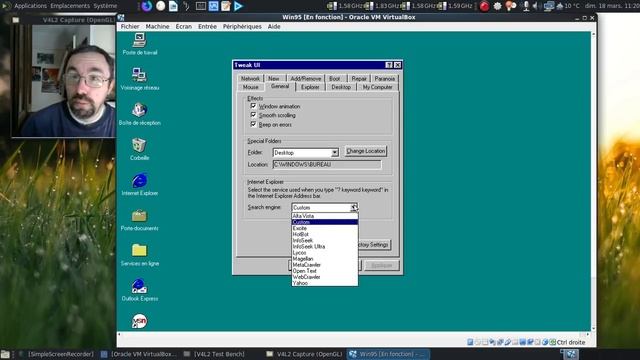Click the webcam video in V4L2 Capture window
Viewport: 640px width, 360px height.
click(x=64, y=81)
